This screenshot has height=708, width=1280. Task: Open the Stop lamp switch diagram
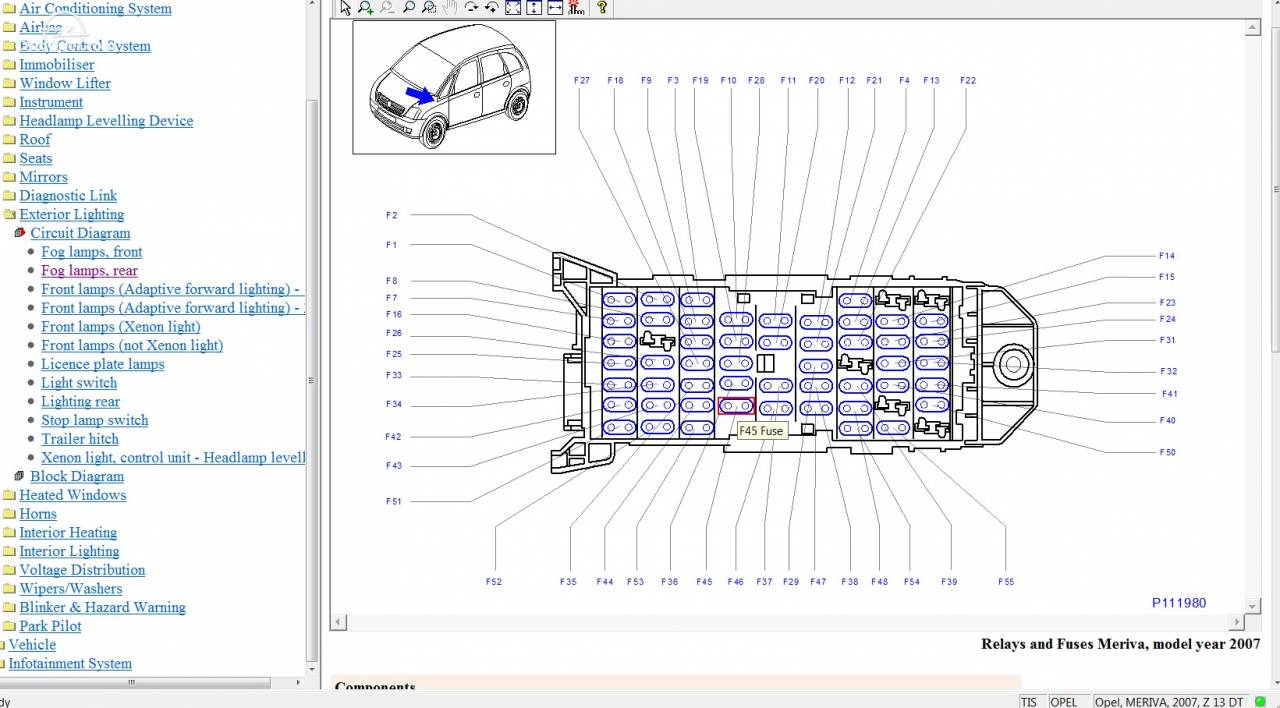[94, 421]
